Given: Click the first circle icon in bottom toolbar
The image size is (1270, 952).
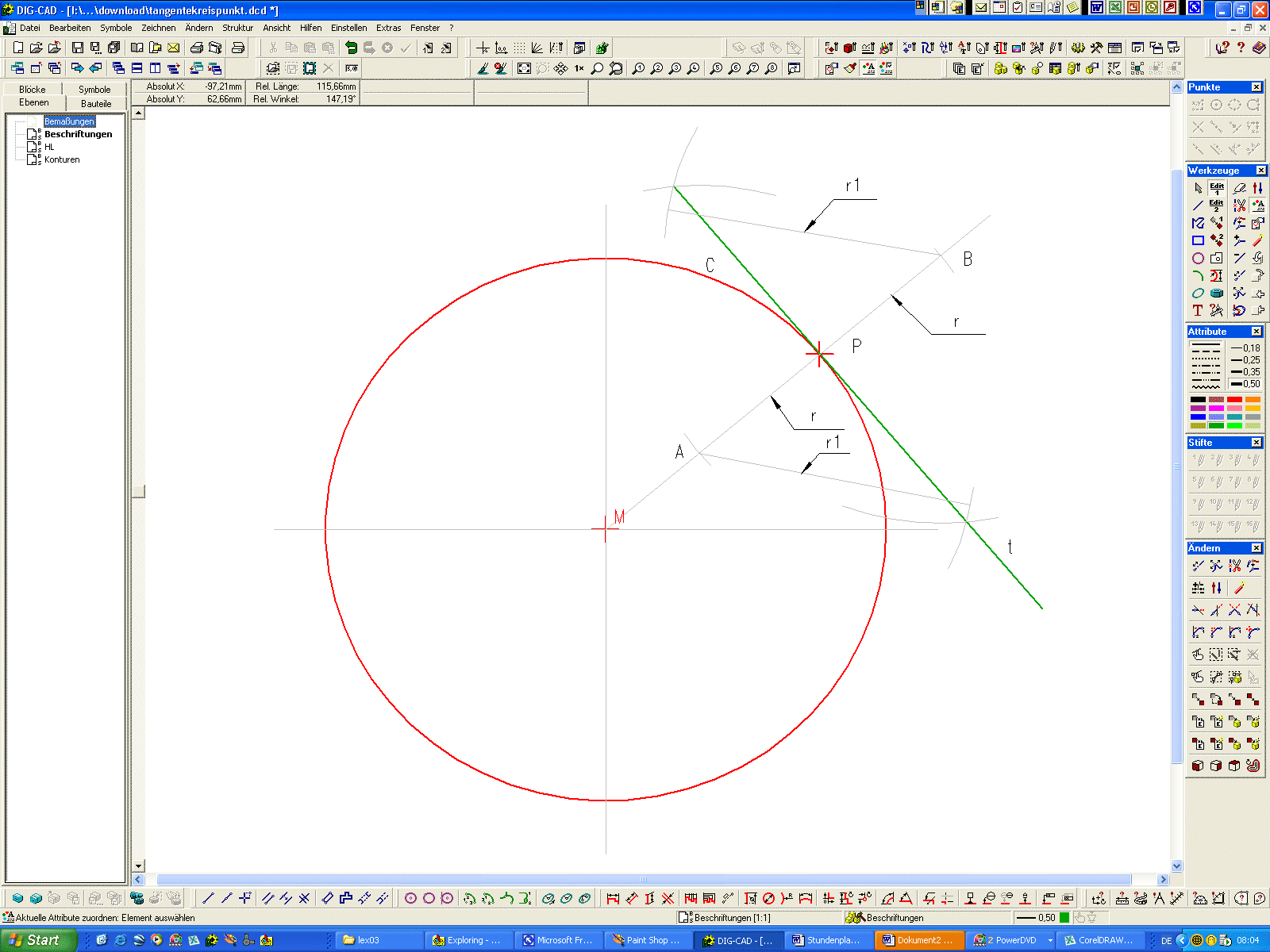Looking at the screenshot, I should (x=410, y=898).
